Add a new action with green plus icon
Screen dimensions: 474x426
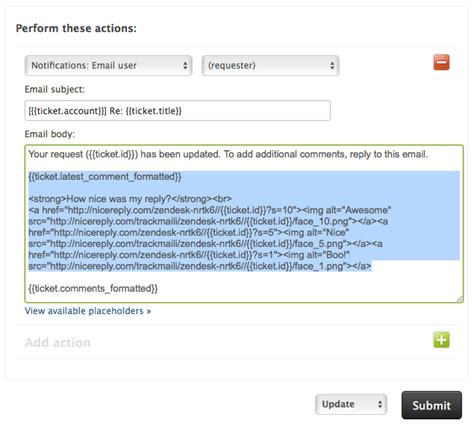(x=441, y=340)
